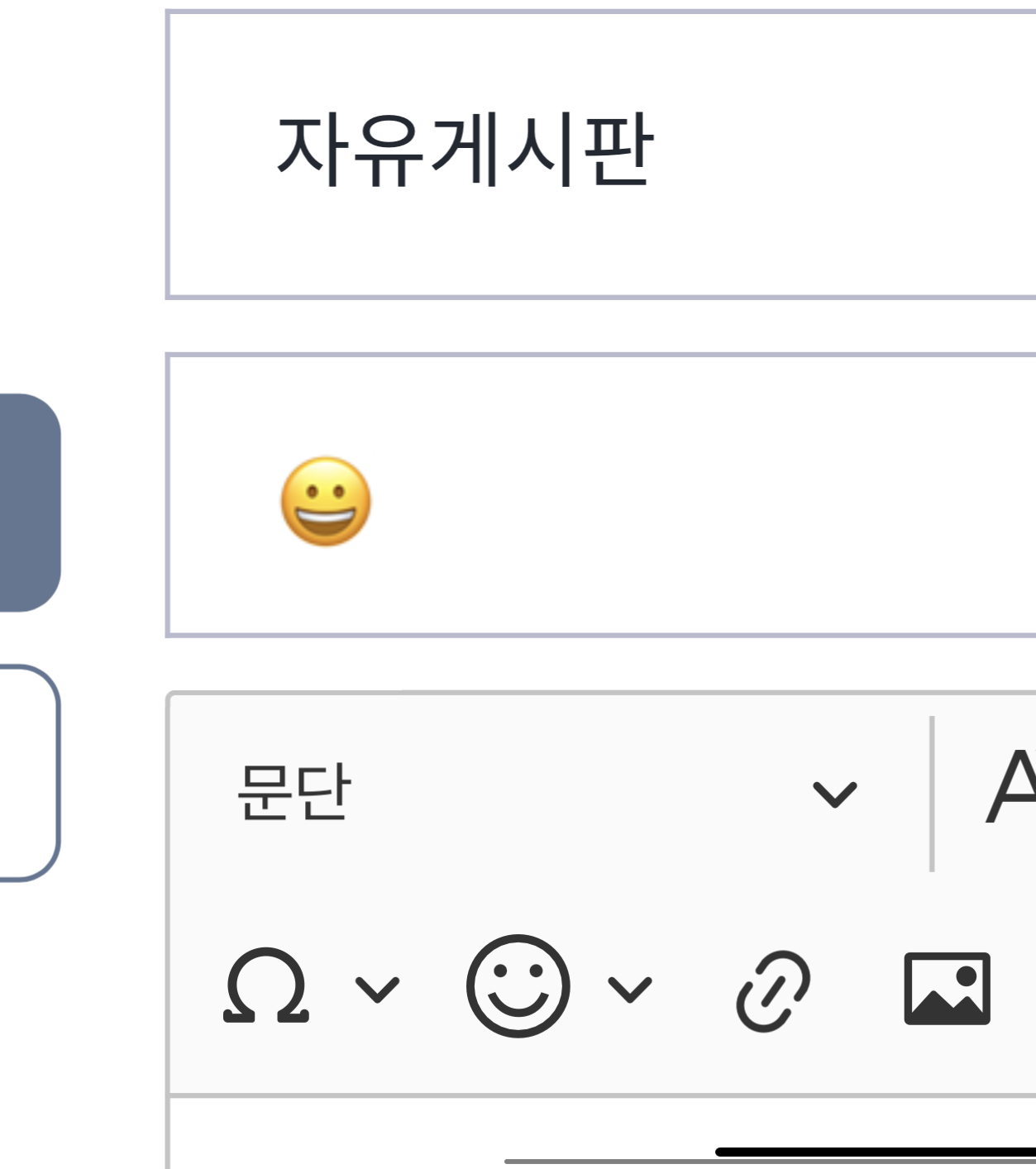Tap the black home indicator bar

[x=875, y=1152]
